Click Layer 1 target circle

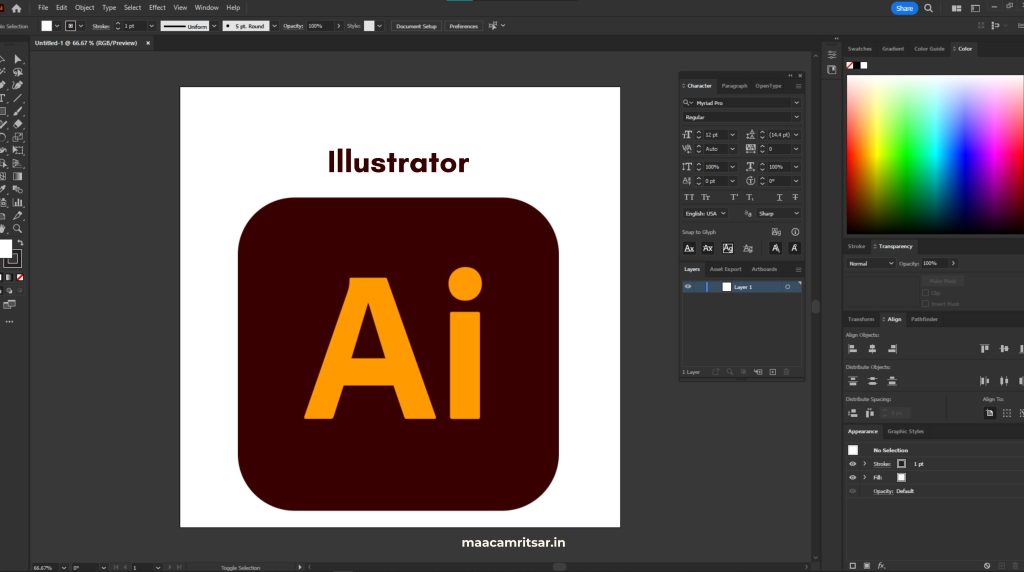click(788, 287)
